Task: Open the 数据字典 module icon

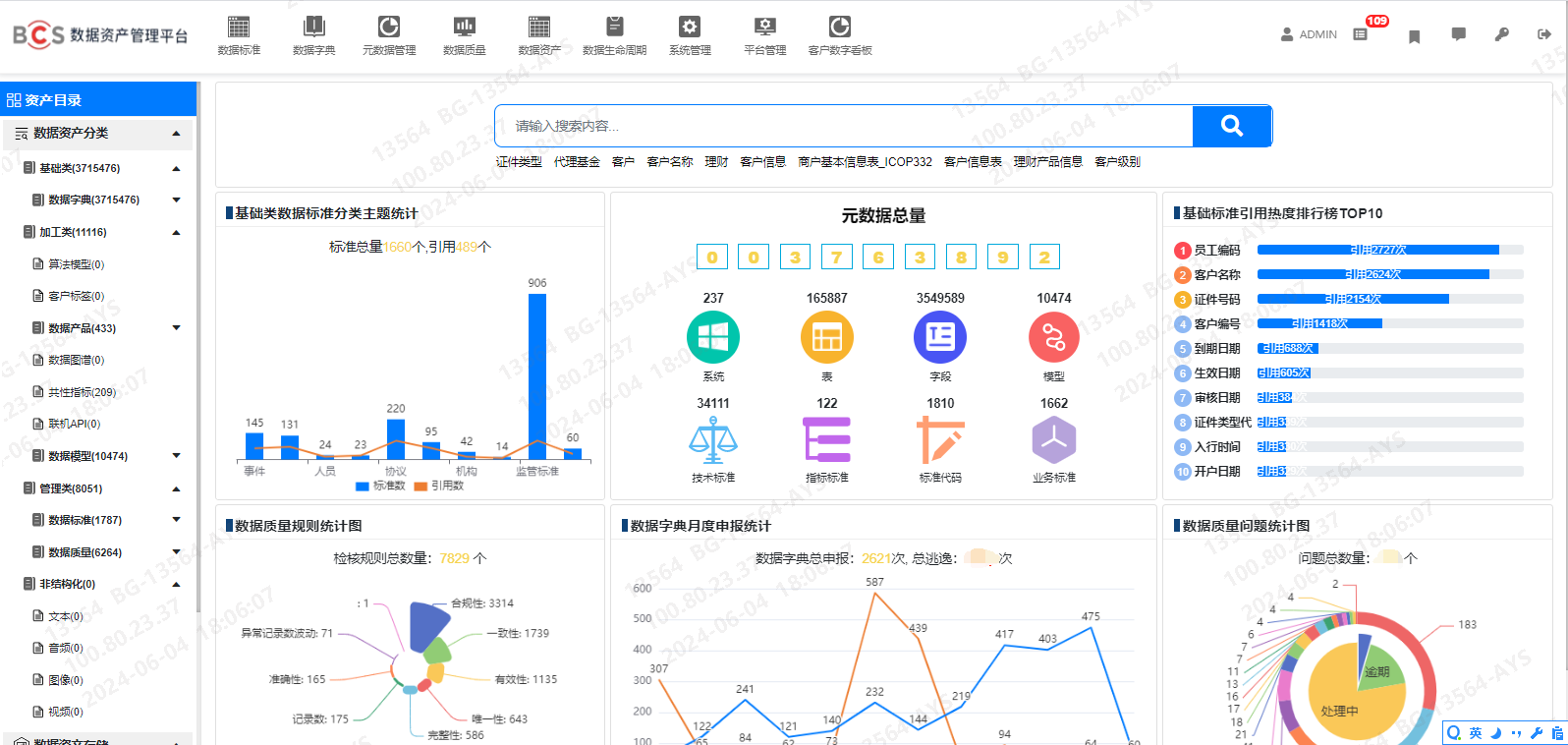Action: 314,27
